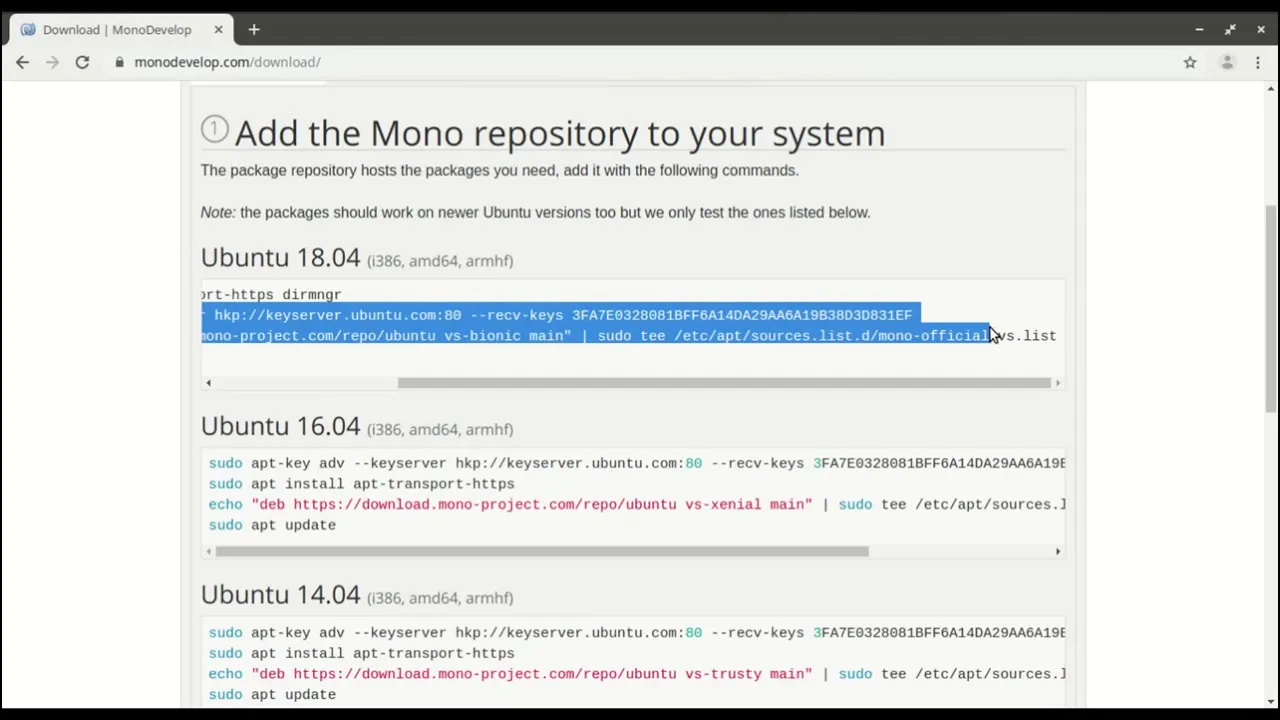Viewport: 1280px width, 720px height.
Task: Reload the MonoDevelop download page
Action: coord(82,62)
